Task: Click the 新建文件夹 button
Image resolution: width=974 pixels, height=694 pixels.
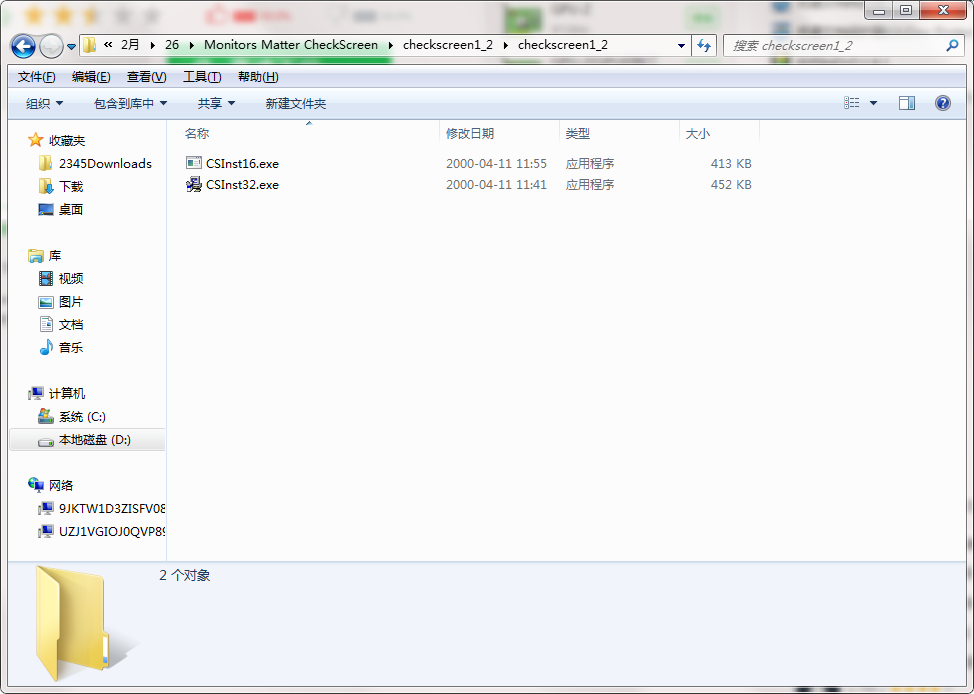Action: pos(295,103)
